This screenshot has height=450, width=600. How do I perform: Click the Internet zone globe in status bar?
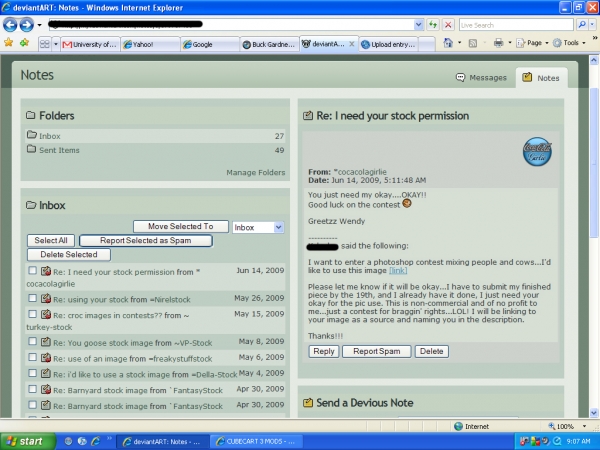pos(458,426)
